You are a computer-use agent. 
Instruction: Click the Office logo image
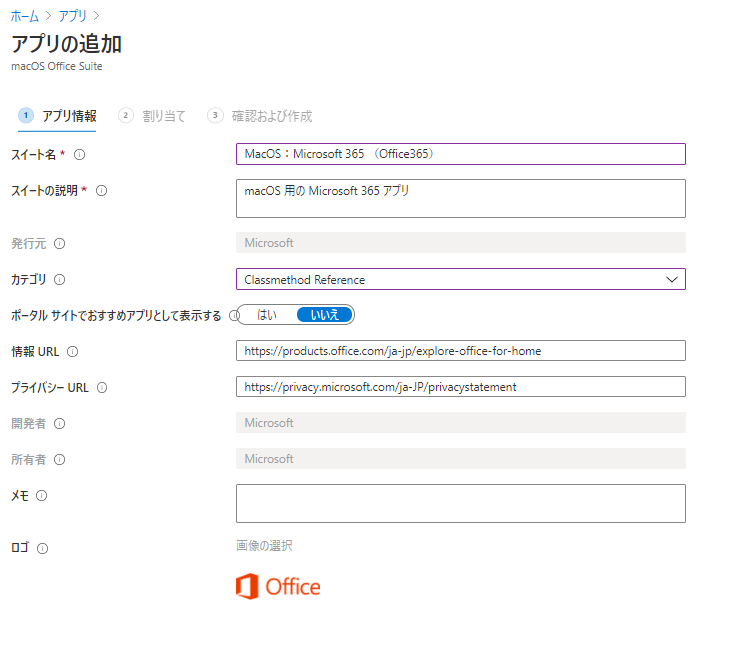[x=278, y=587]
